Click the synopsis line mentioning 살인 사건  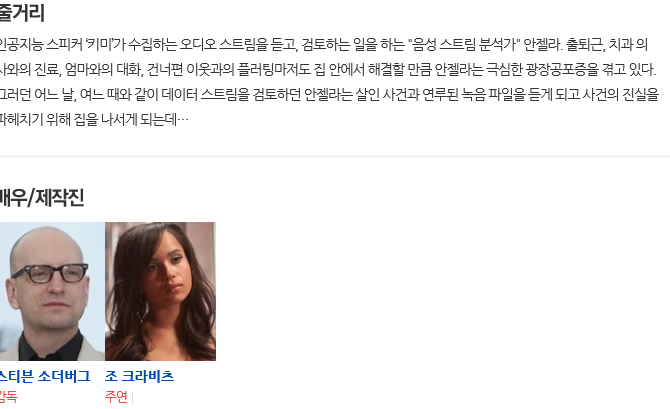[x=330, y=94]
